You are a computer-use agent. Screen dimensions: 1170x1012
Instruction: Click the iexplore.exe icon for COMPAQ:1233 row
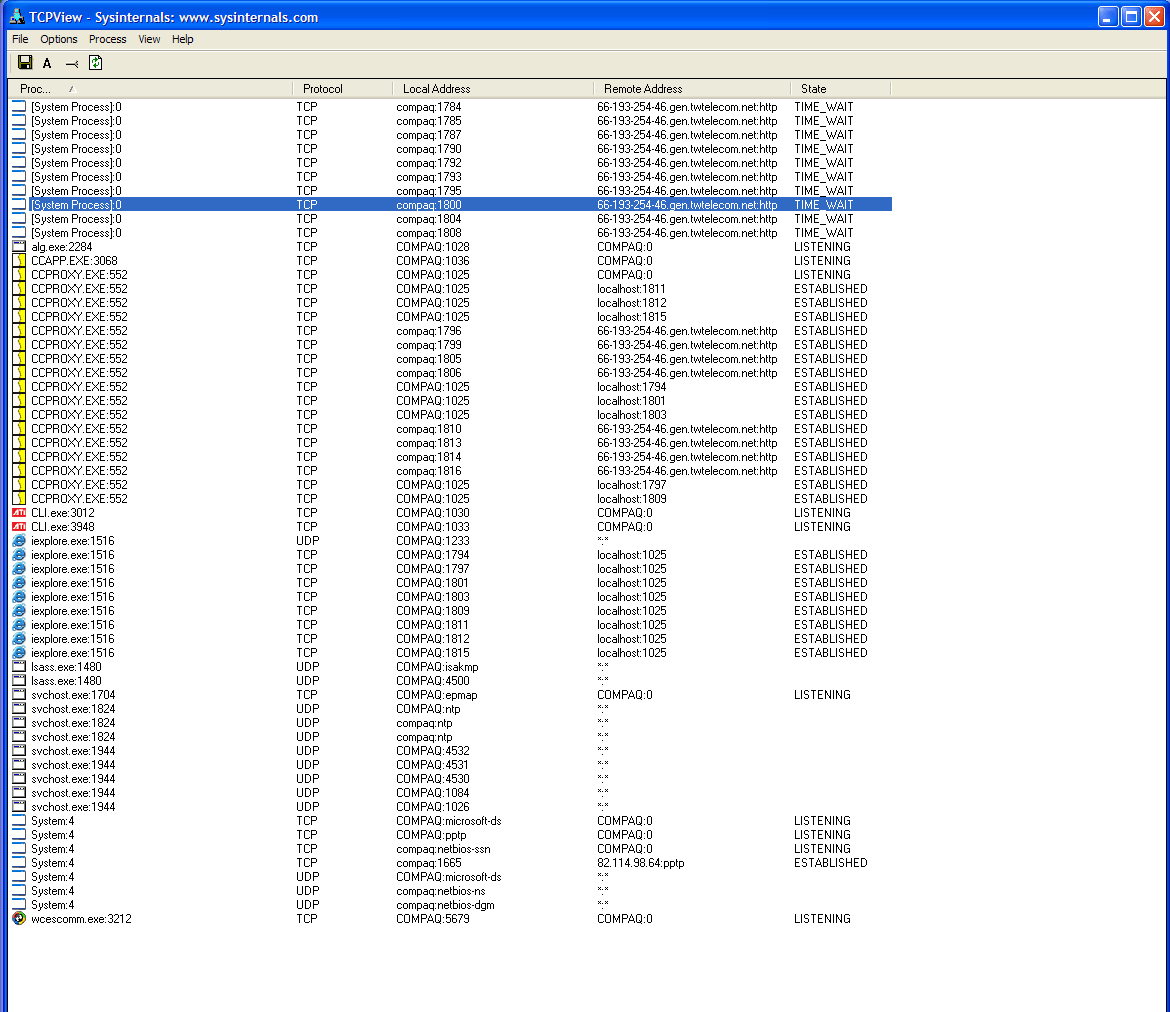(19, 541)
